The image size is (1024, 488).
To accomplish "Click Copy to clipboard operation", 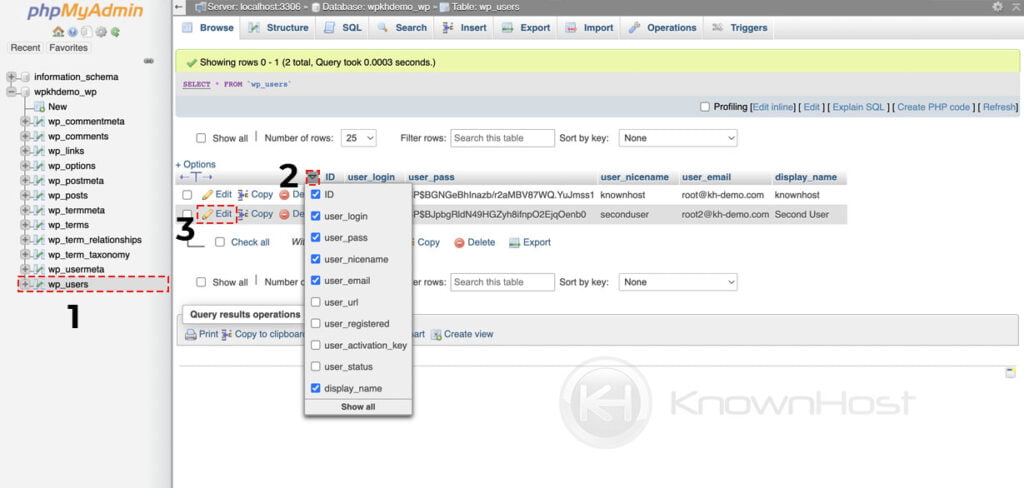I will 264,334.
